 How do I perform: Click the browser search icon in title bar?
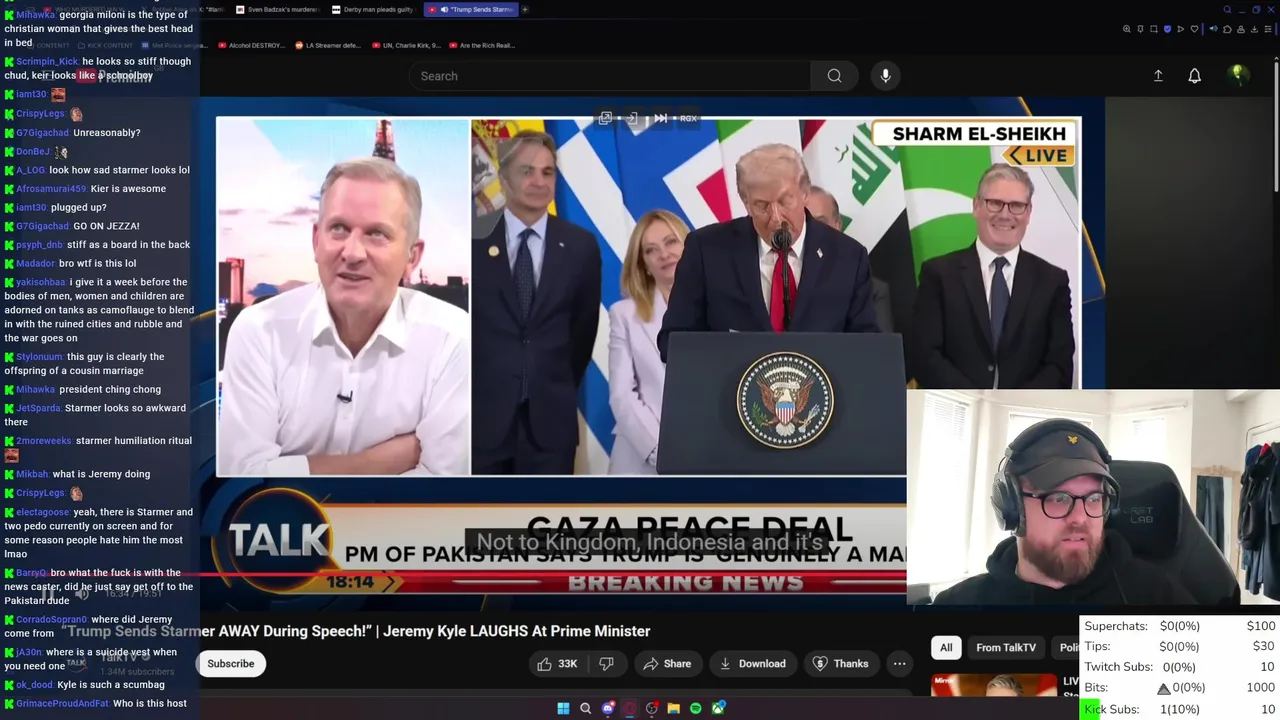coord(1227,9)
